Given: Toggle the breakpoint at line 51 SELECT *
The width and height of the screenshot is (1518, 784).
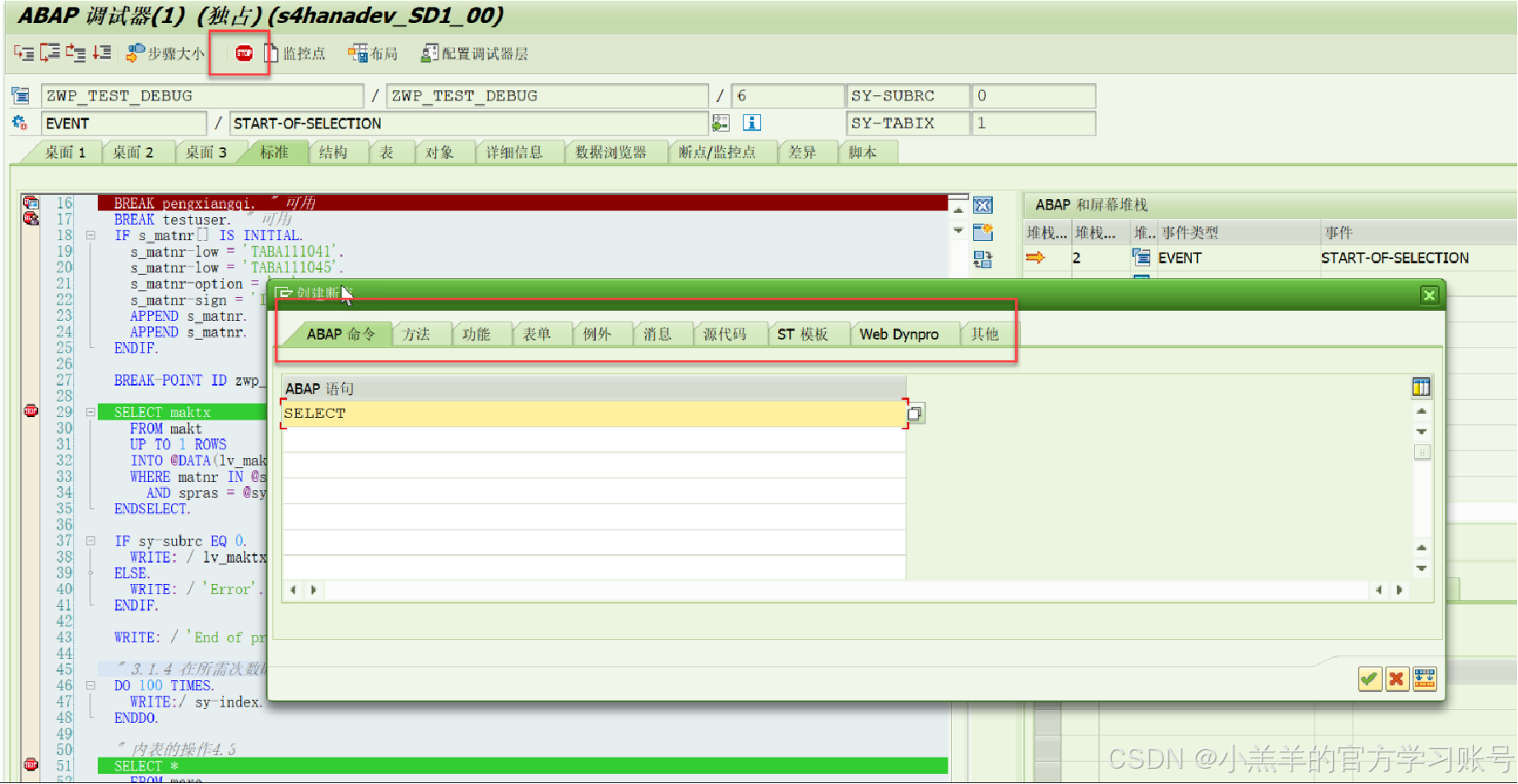Looking at the screenshot, I should (x=32, y=764).
